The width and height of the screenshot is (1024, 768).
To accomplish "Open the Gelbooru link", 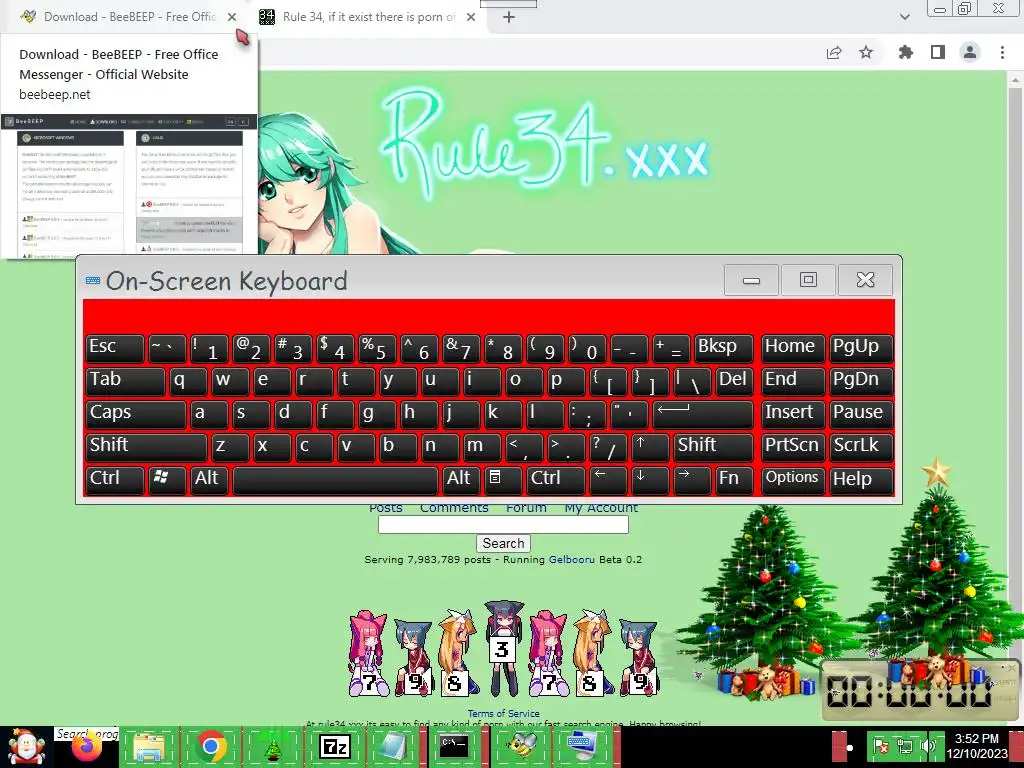I will click(x=571, y=560).
